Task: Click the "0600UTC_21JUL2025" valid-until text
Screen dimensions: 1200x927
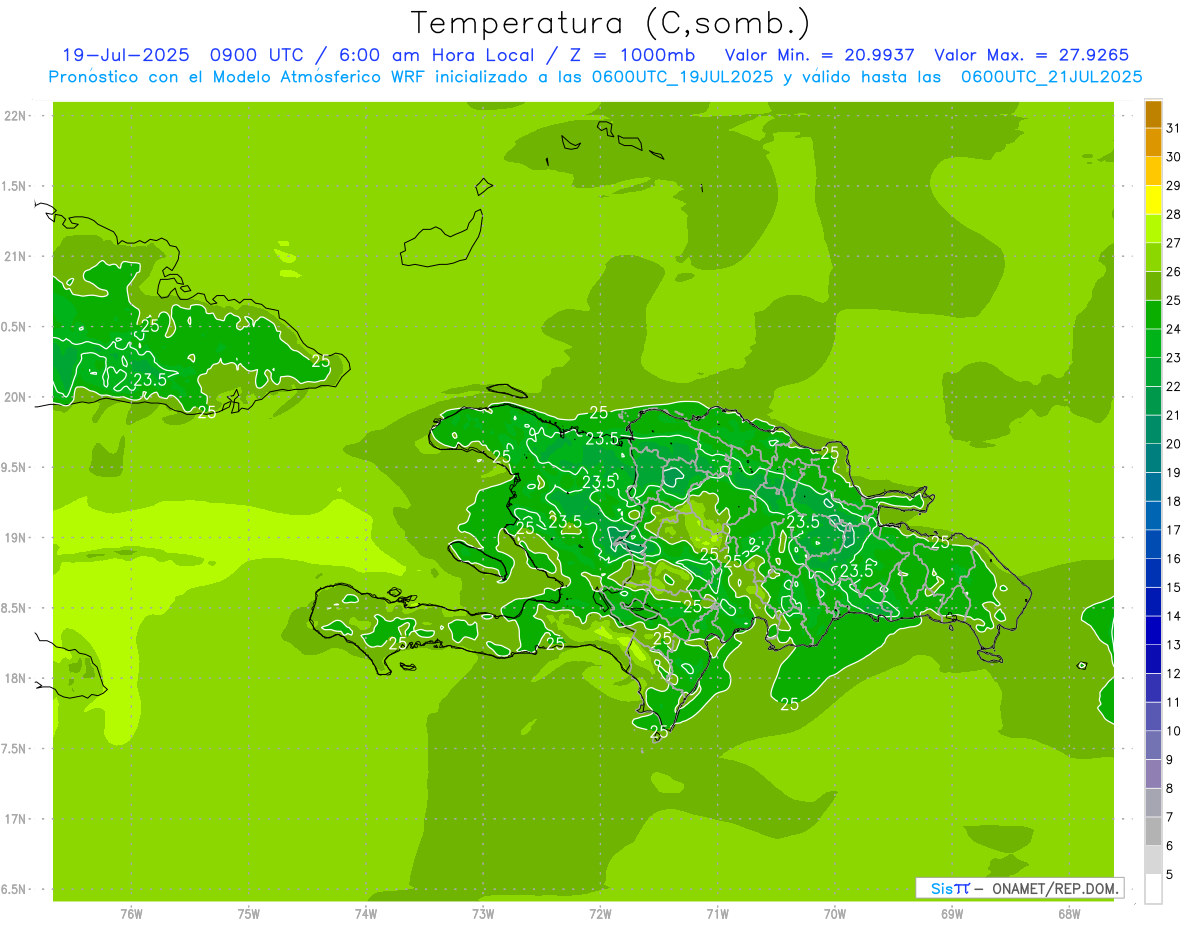Action: coord(1051,77)
